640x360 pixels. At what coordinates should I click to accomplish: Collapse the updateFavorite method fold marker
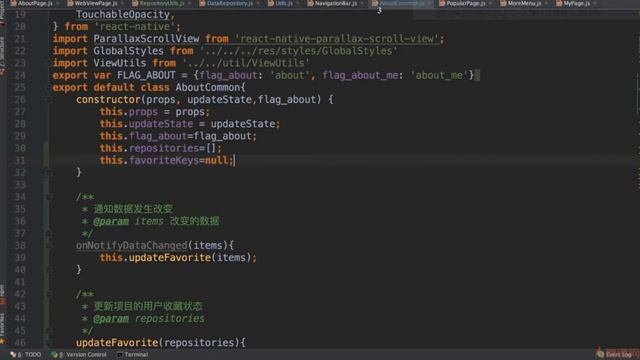48,343
